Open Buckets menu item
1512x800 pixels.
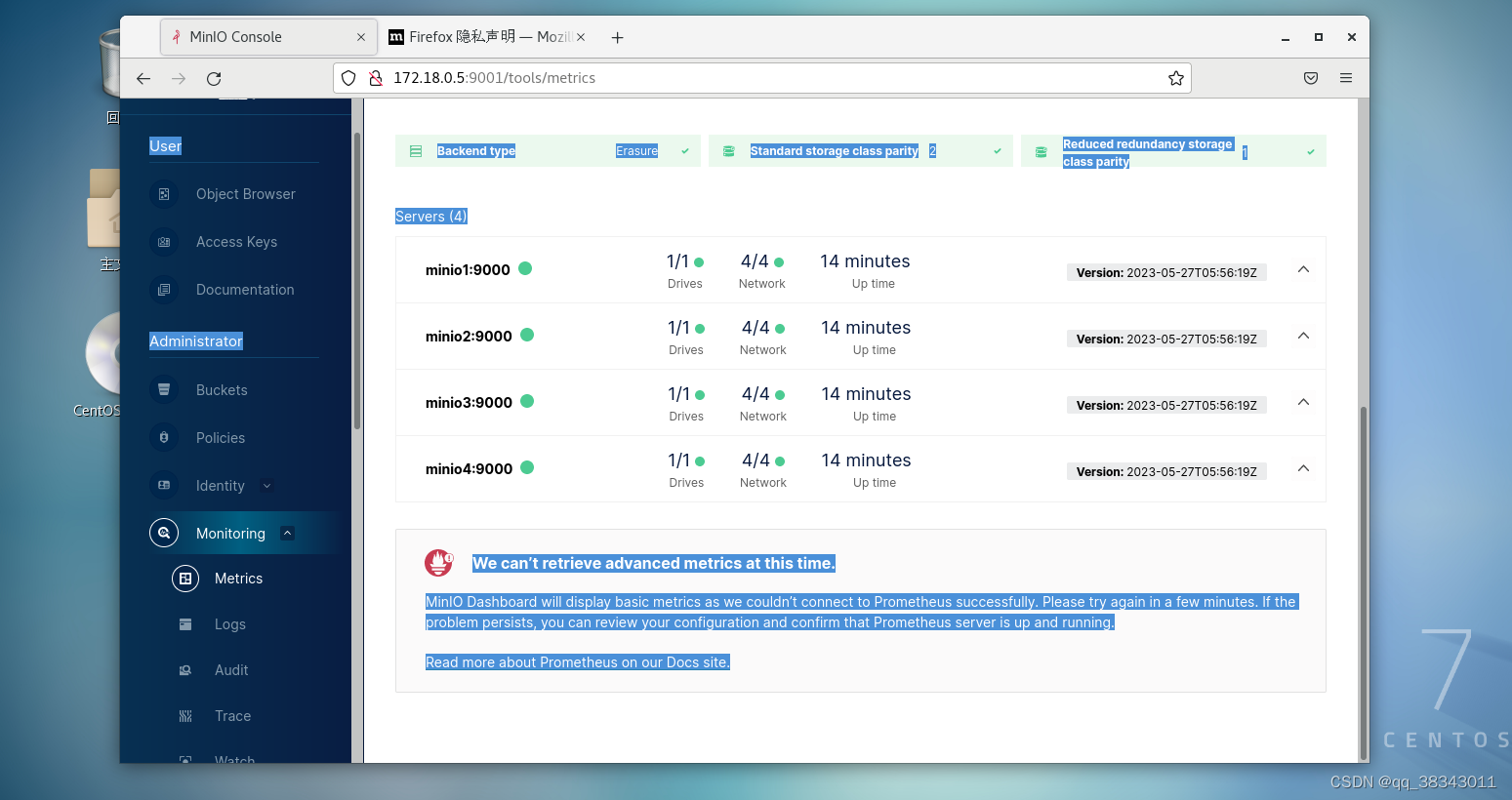(x=222, y=390)
